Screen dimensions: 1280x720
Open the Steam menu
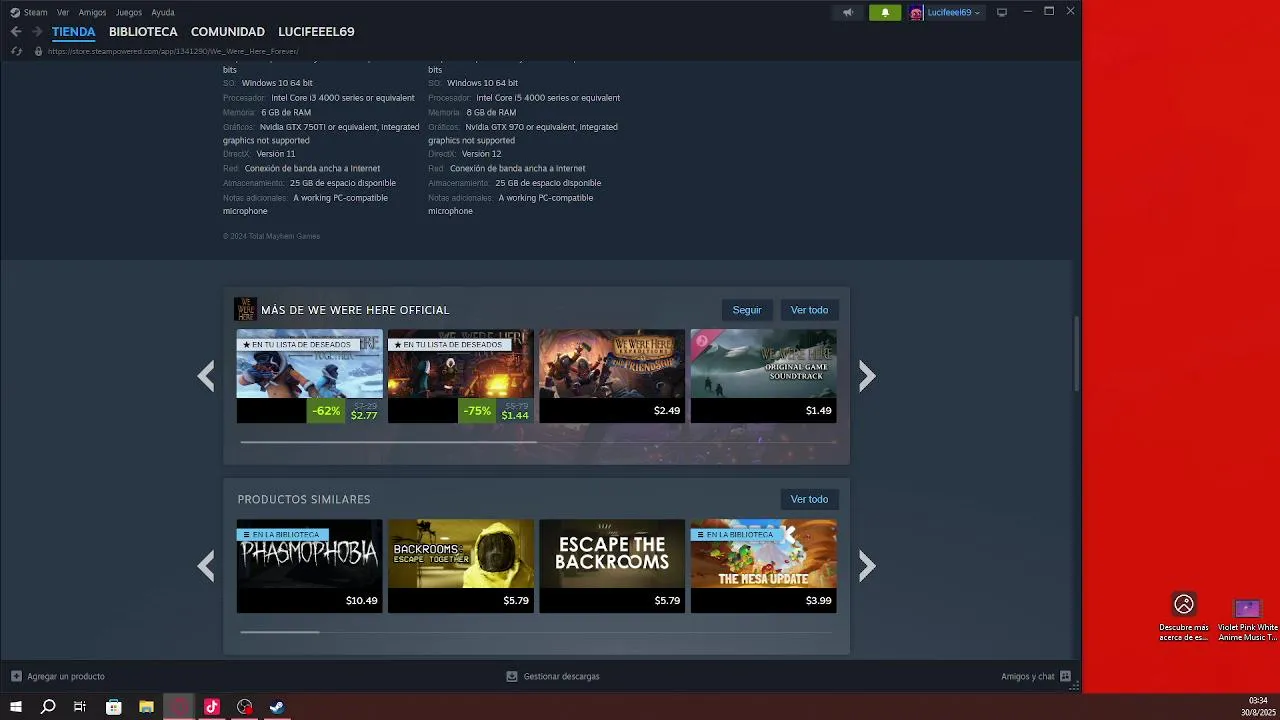point(35,13)
